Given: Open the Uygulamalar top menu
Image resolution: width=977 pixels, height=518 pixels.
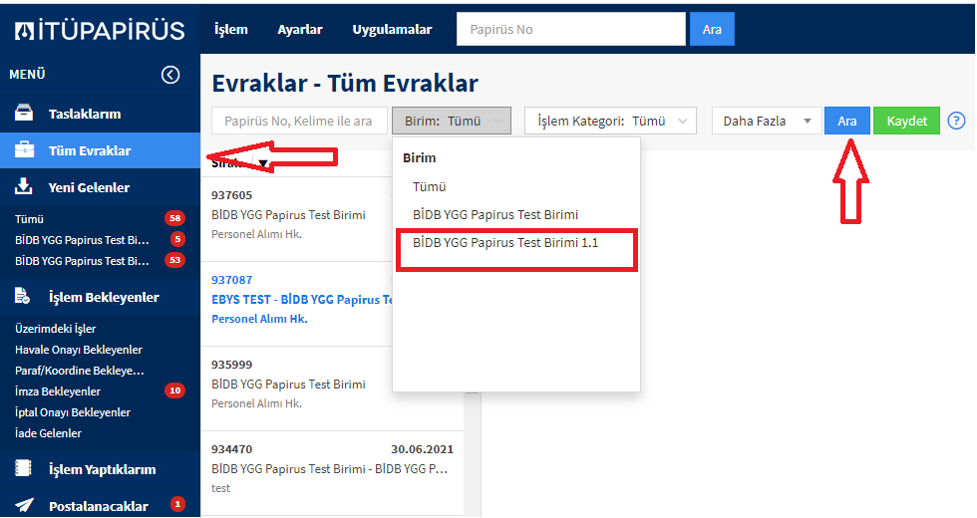Looking at the screenshot, I should (x=392, y=29).
